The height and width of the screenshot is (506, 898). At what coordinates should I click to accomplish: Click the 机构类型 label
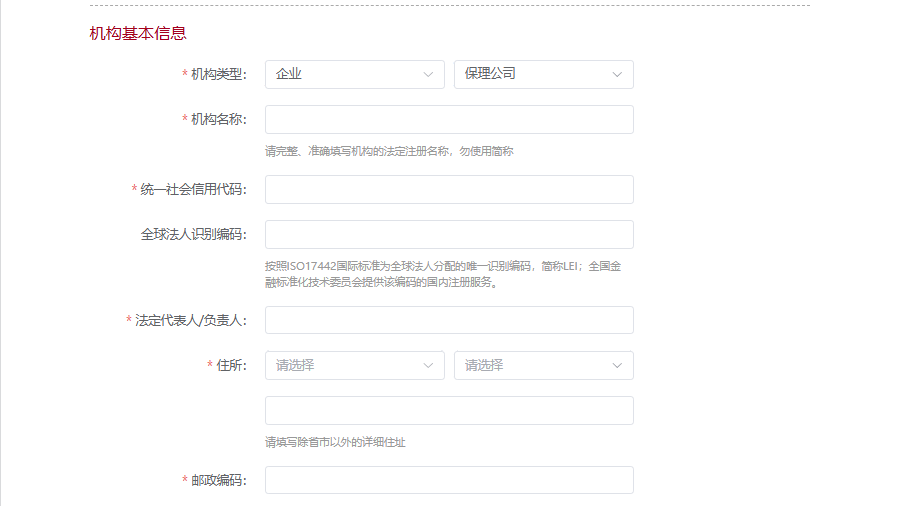tap(219, 74)
